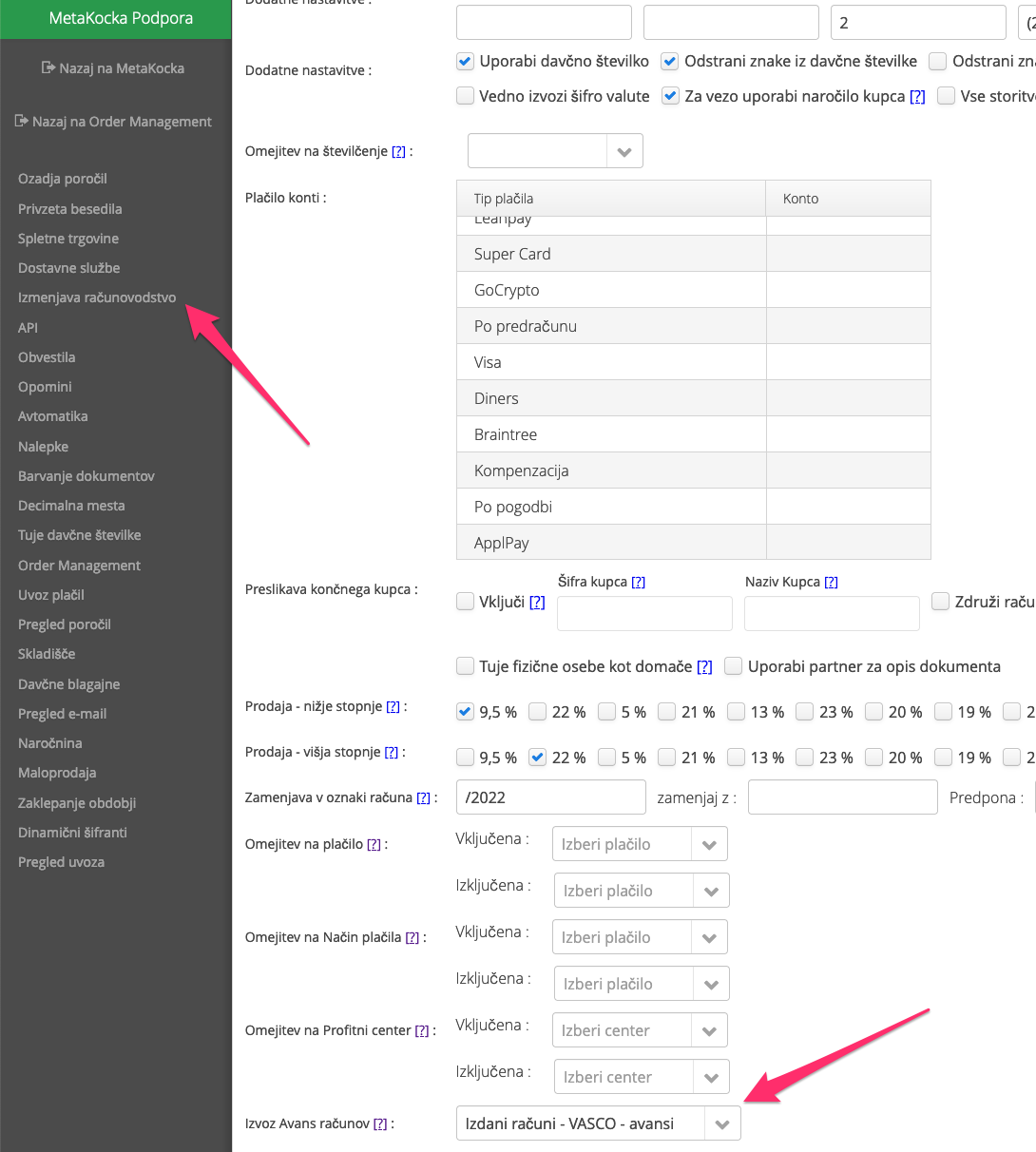Click the exit icon beside Nazaj na MetaKocka
The width and height of the screenshot is (1036, 1152).
point(48,68)
